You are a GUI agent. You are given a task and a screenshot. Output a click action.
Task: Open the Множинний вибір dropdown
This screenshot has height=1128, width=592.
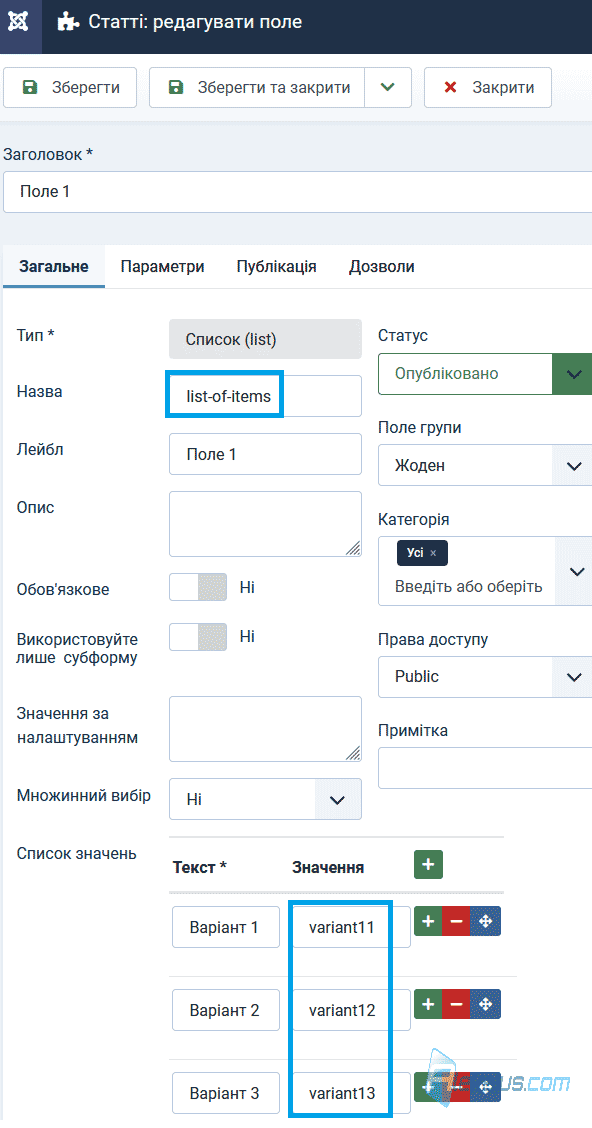(x=265, y=799)
